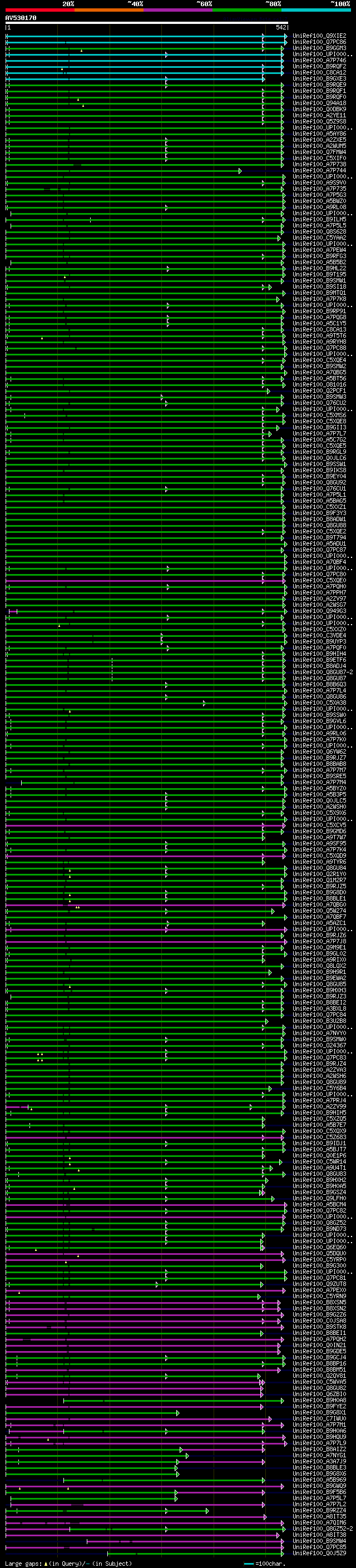The image size is (356, 1568).
Task: Click hit label UniRef100_C8CA12
Action: 319,72
